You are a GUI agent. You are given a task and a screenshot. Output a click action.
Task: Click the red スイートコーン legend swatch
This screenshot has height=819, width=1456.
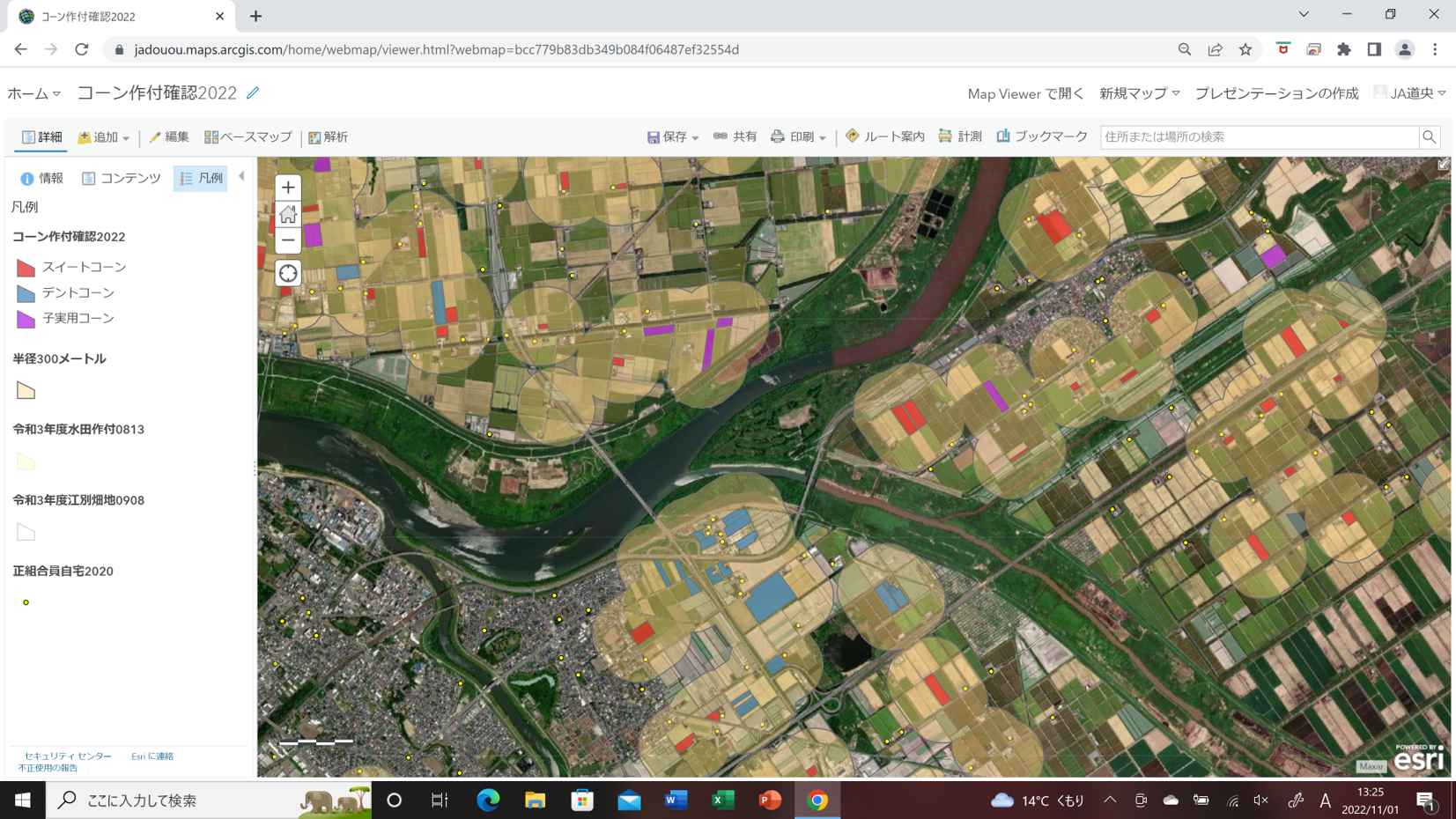26,268
